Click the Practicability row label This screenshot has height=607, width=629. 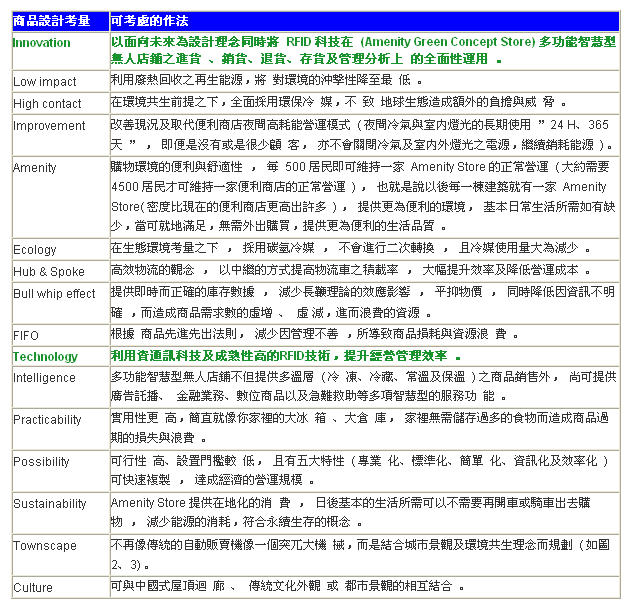[x=47, y=420]
